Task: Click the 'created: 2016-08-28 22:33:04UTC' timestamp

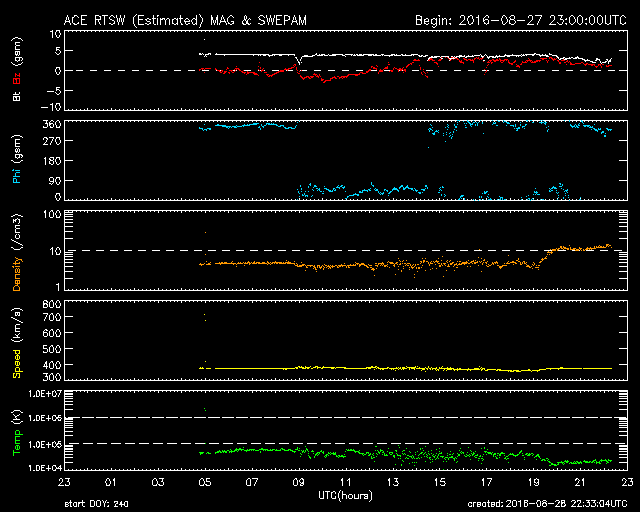Action: tap(547, 504)
